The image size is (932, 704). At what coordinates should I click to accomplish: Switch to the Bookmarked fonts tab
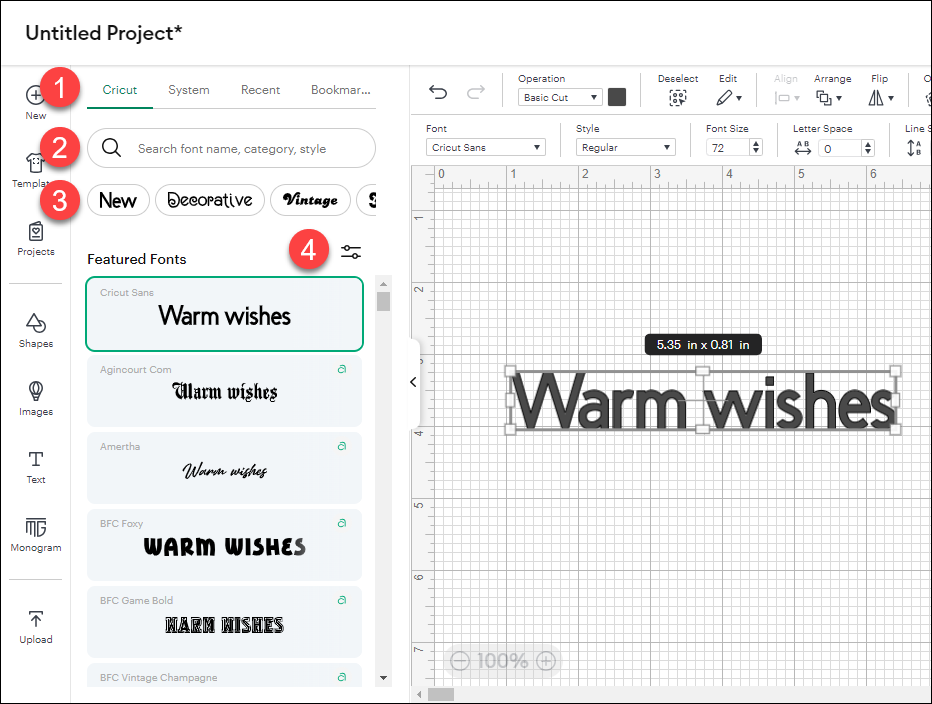[341, 90]
